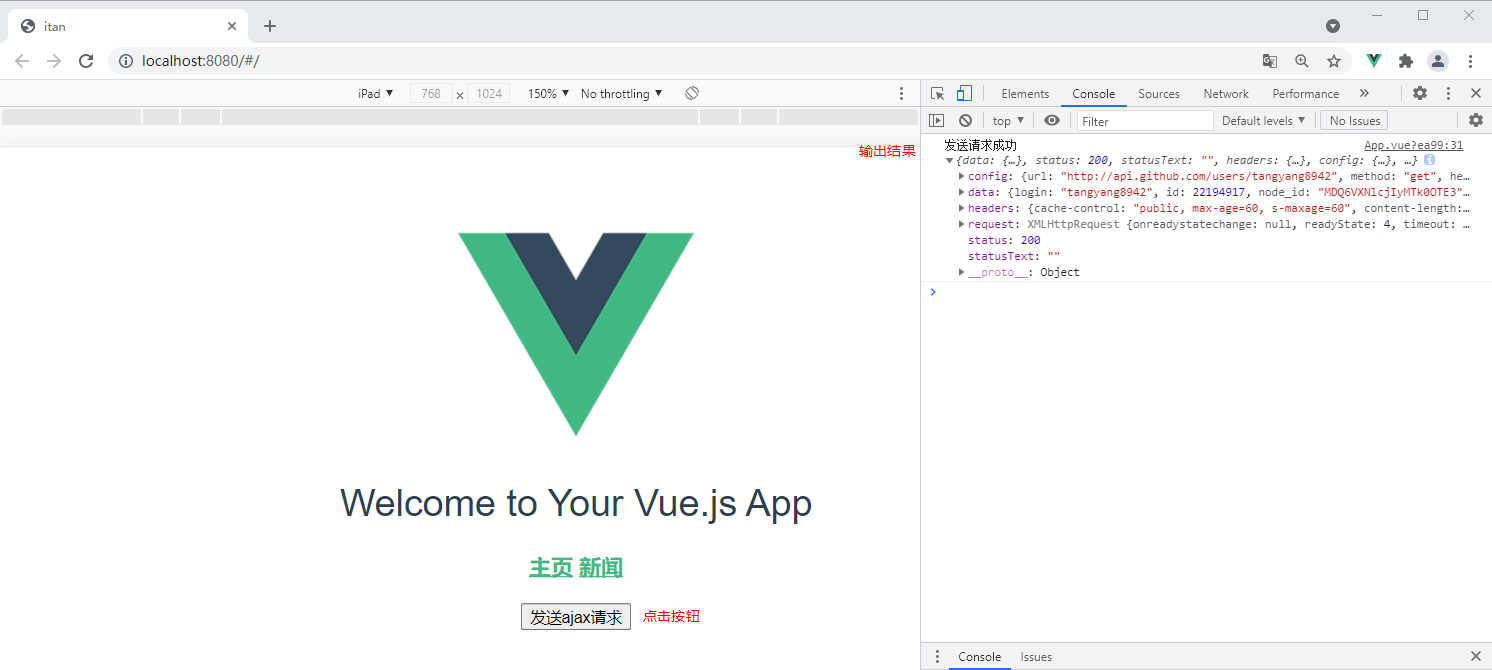
Task: Click the statusText property line
Action: [x=1014, y=256]
